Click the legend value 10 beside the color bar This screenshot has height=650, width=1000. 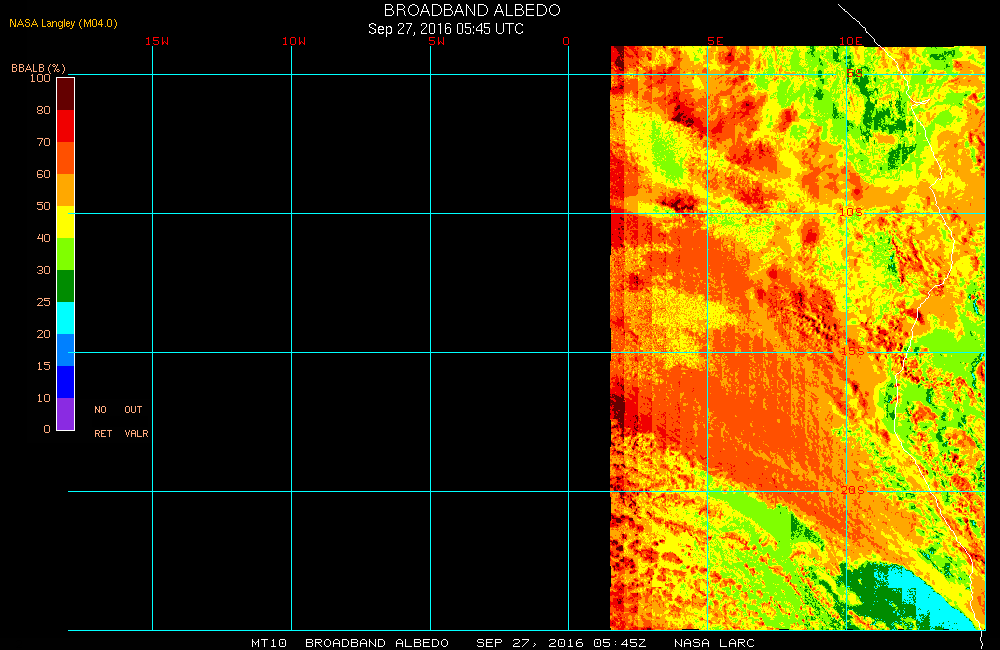tap(43, 397)
